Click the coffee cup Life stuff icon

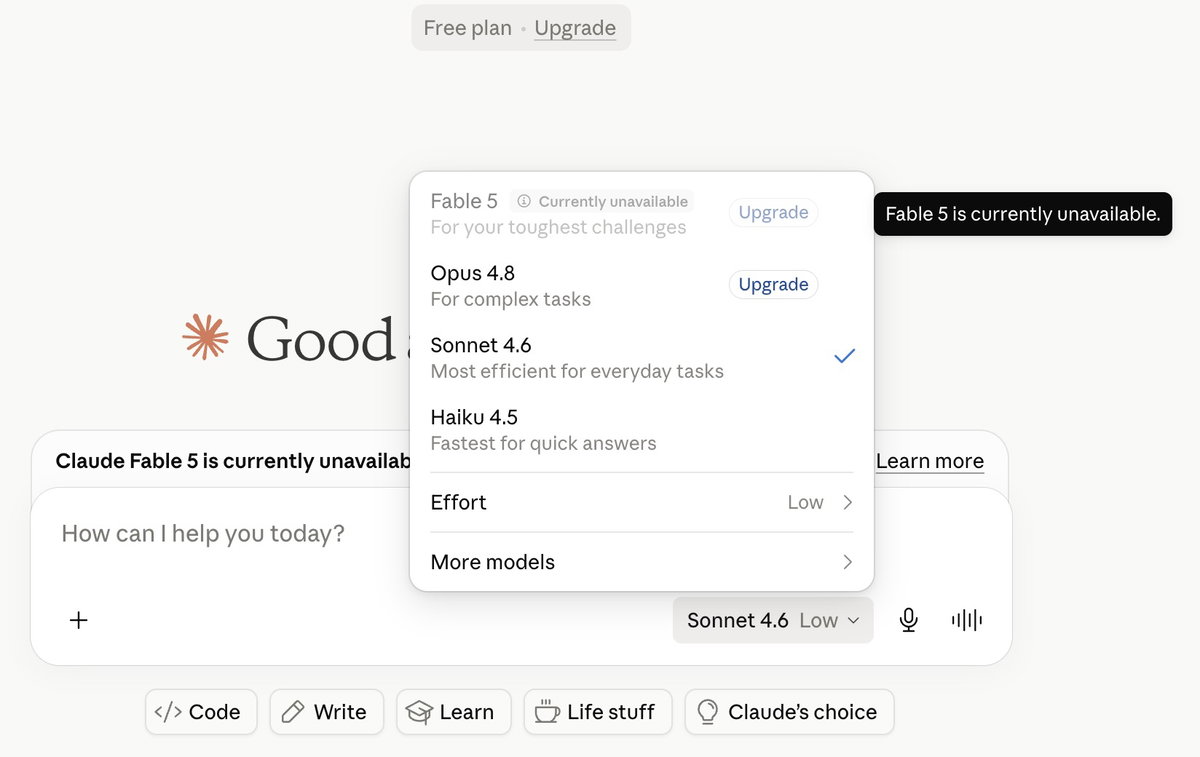pos(547,712)
